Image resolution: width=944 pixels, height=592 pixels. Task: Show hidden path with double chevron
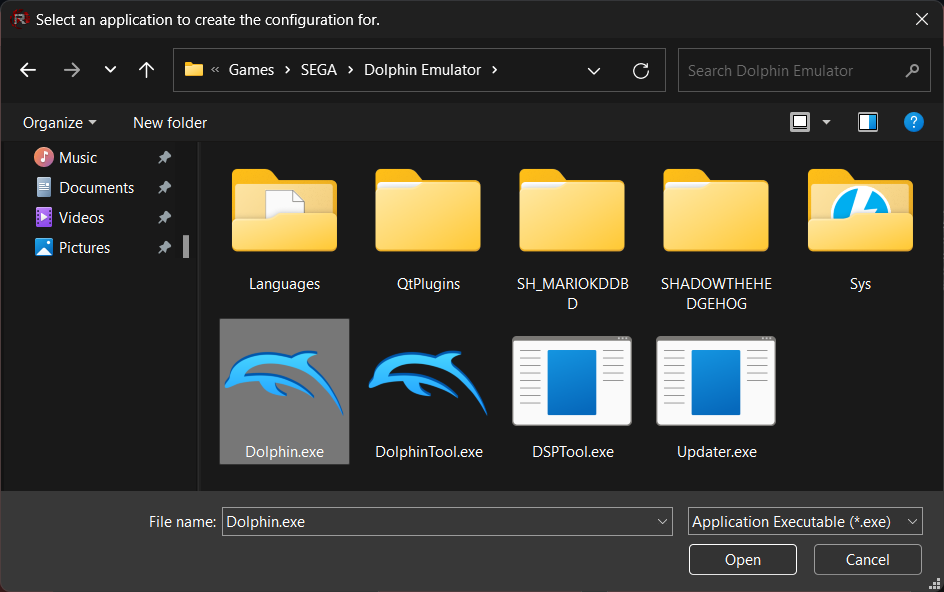point(215,70)
